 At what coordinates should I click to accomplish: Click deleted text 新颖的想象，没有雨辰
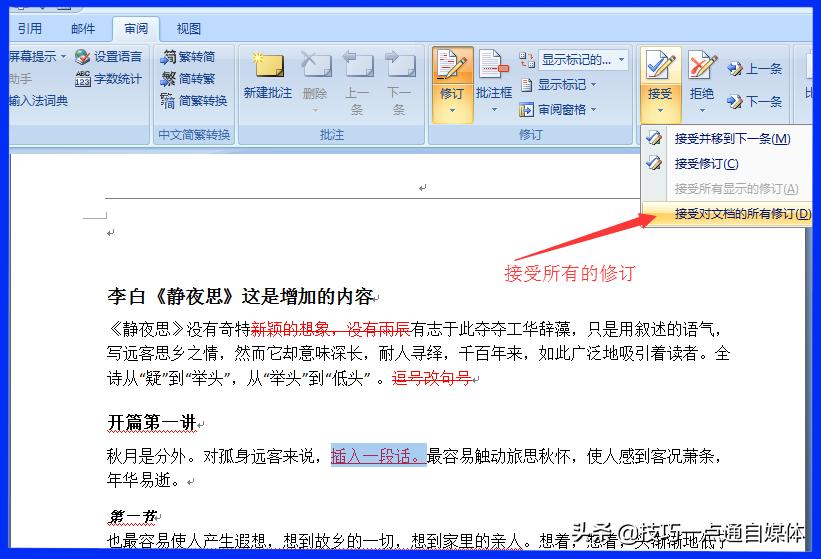point(330,329)
